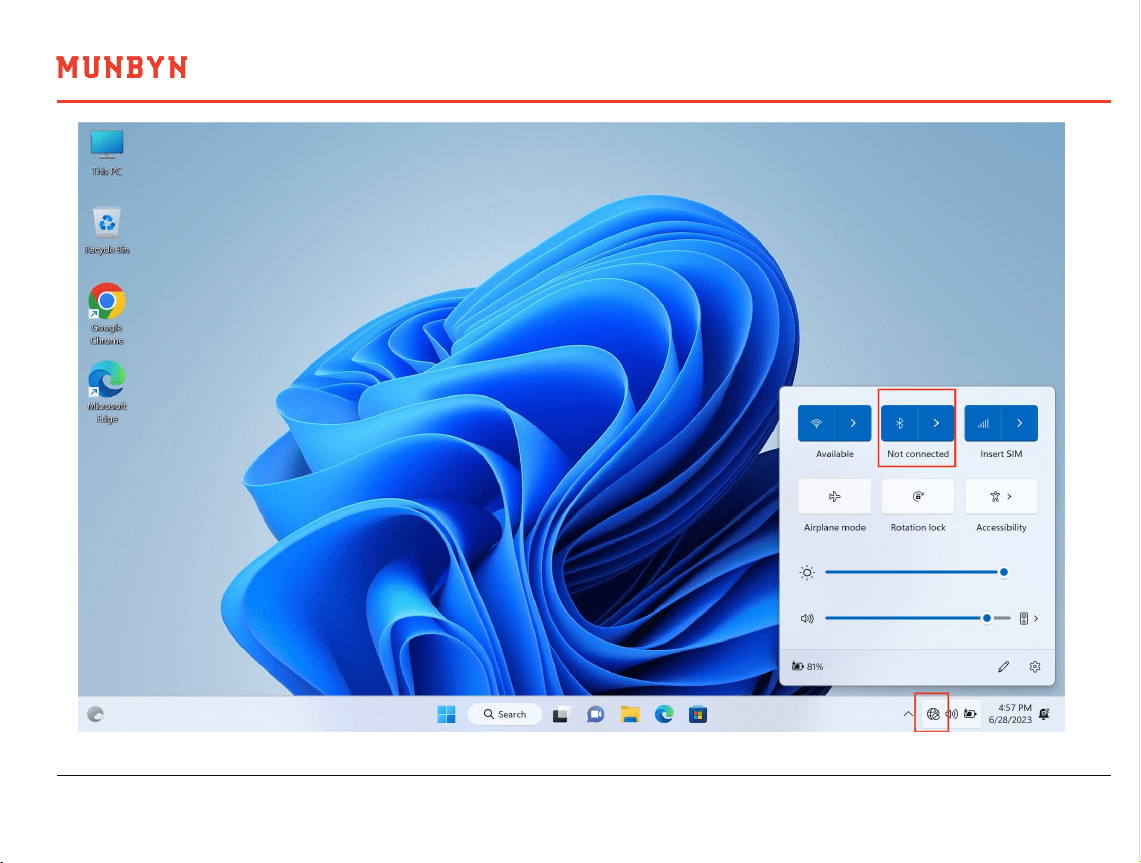Open the notification bell icon
The height and width of the screenshot is (863, 1141).
(x=1044, y=714)
